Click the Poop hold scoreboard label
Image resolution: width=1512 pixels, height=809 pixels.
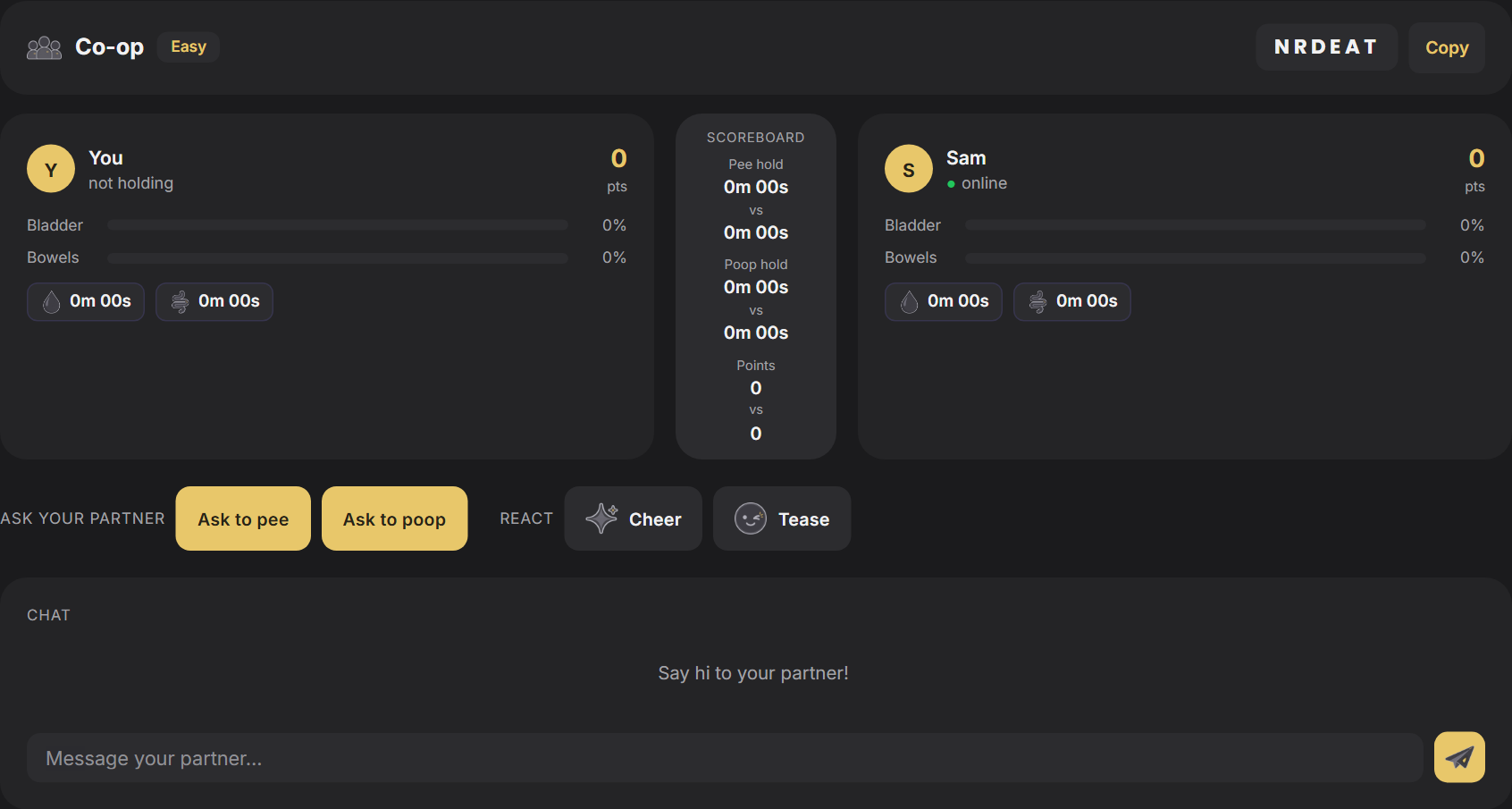(x=756, y=265)
